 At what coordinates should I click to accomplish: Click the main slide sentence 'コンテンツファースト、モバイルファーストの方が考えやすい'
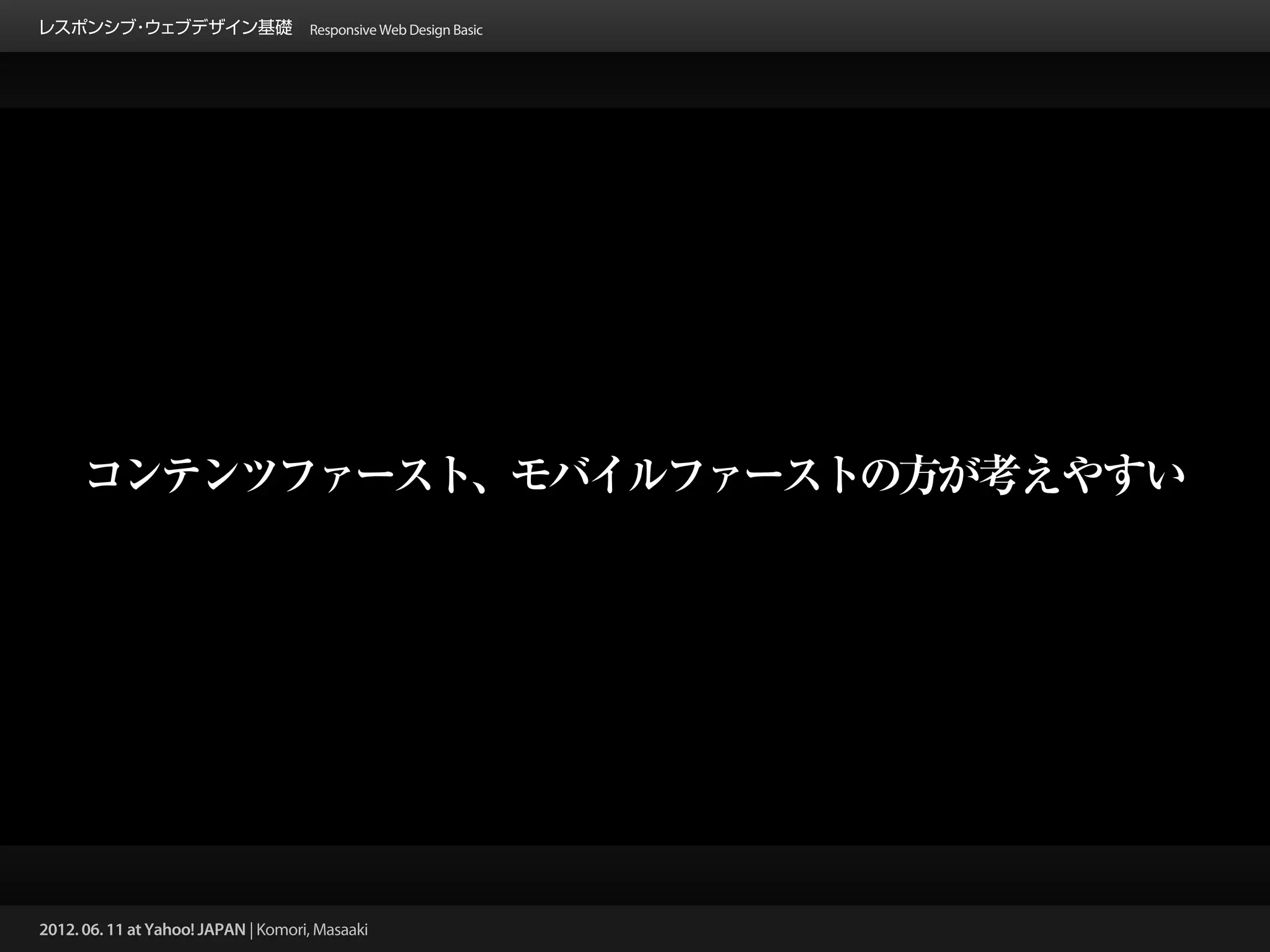(636, 475)
